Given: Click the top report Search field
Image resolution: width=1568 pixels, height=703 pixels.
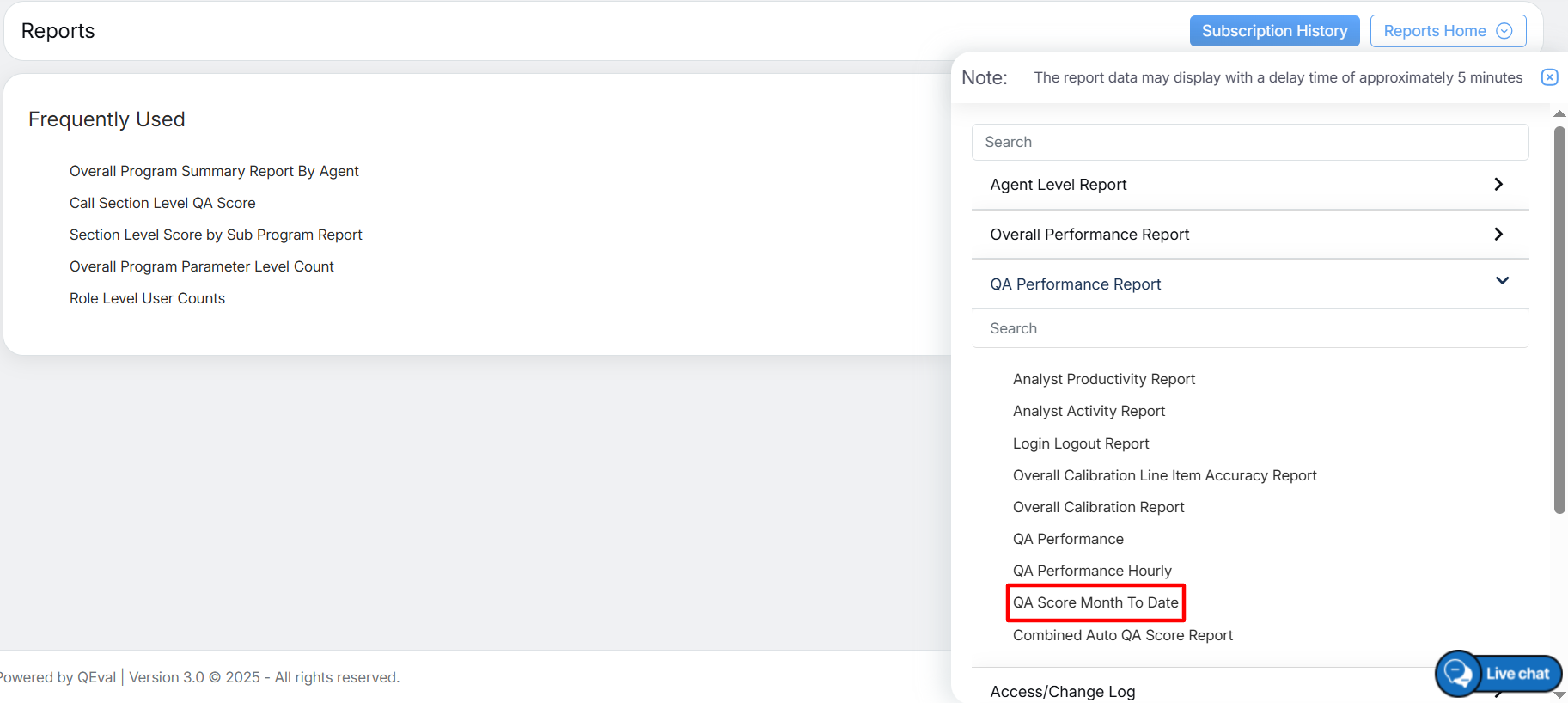Looking at the screenshot, I should [x=1249, y=142].
